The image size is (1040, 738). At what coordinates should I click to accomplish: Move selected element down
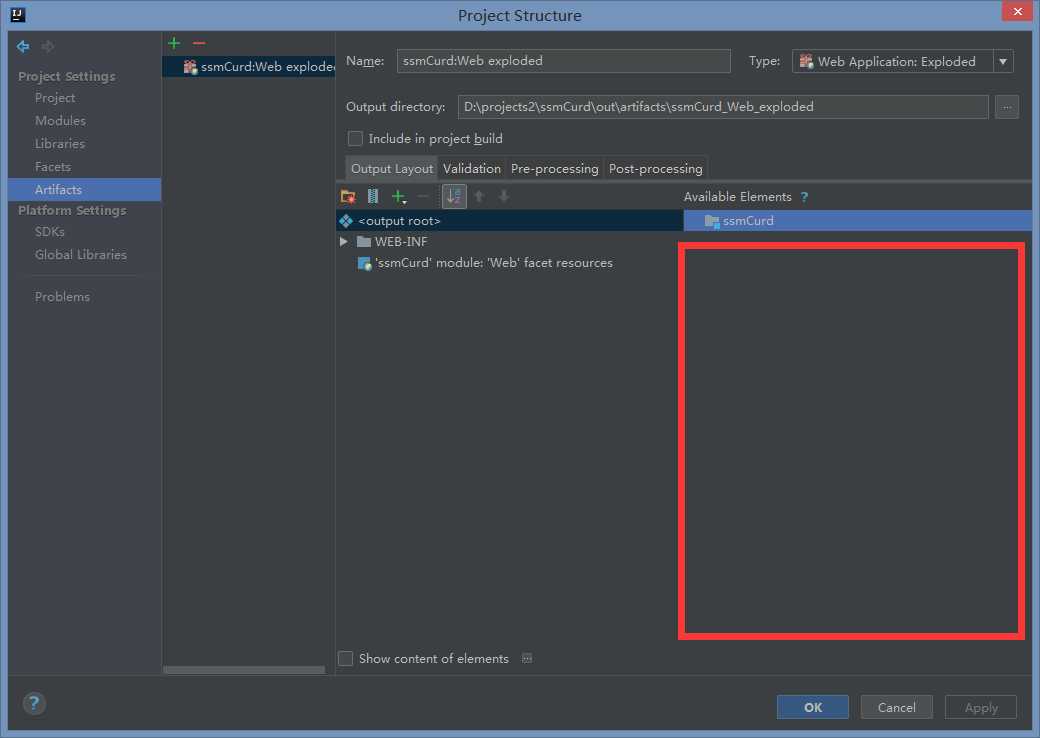tap(504, 196)
